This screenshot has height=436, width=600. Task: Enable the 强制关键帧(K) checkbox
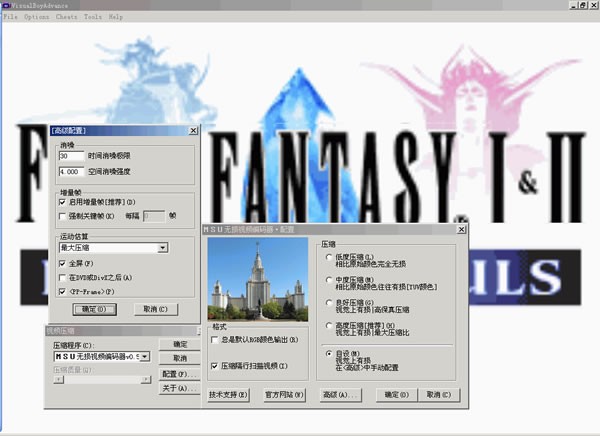coord(62,216)
